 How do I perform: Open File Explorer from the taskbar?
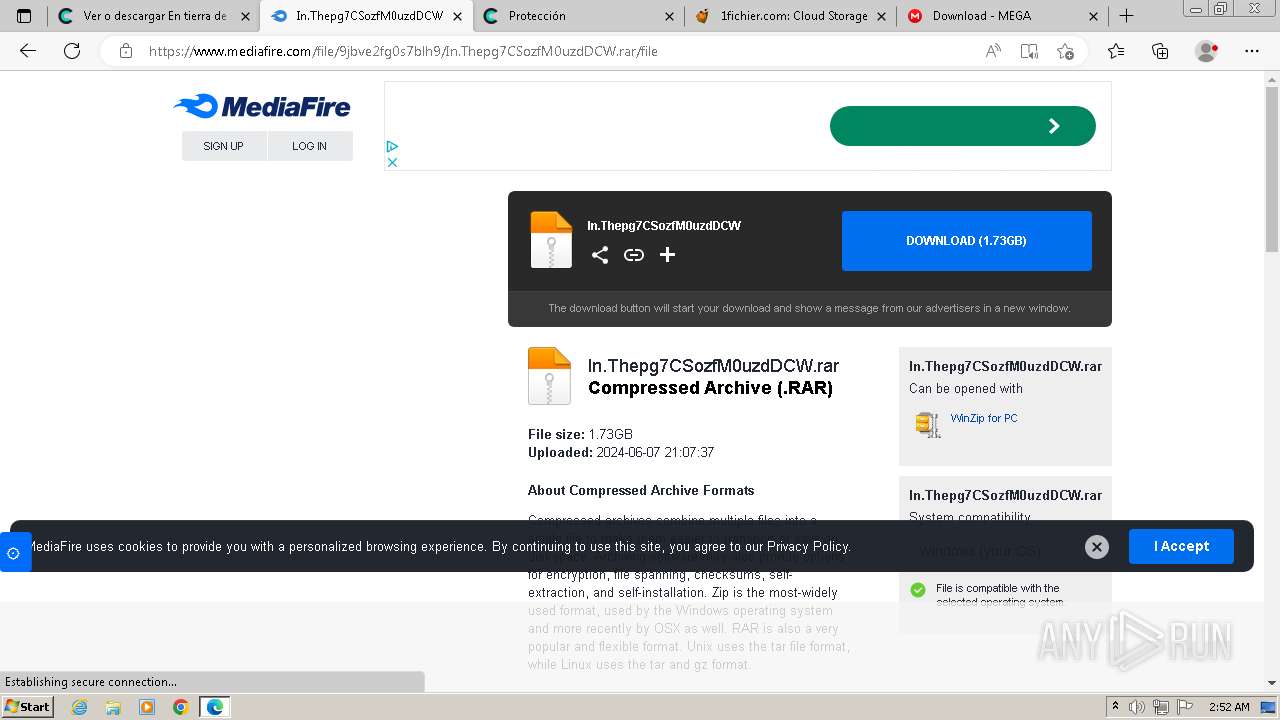pos(113,707)
